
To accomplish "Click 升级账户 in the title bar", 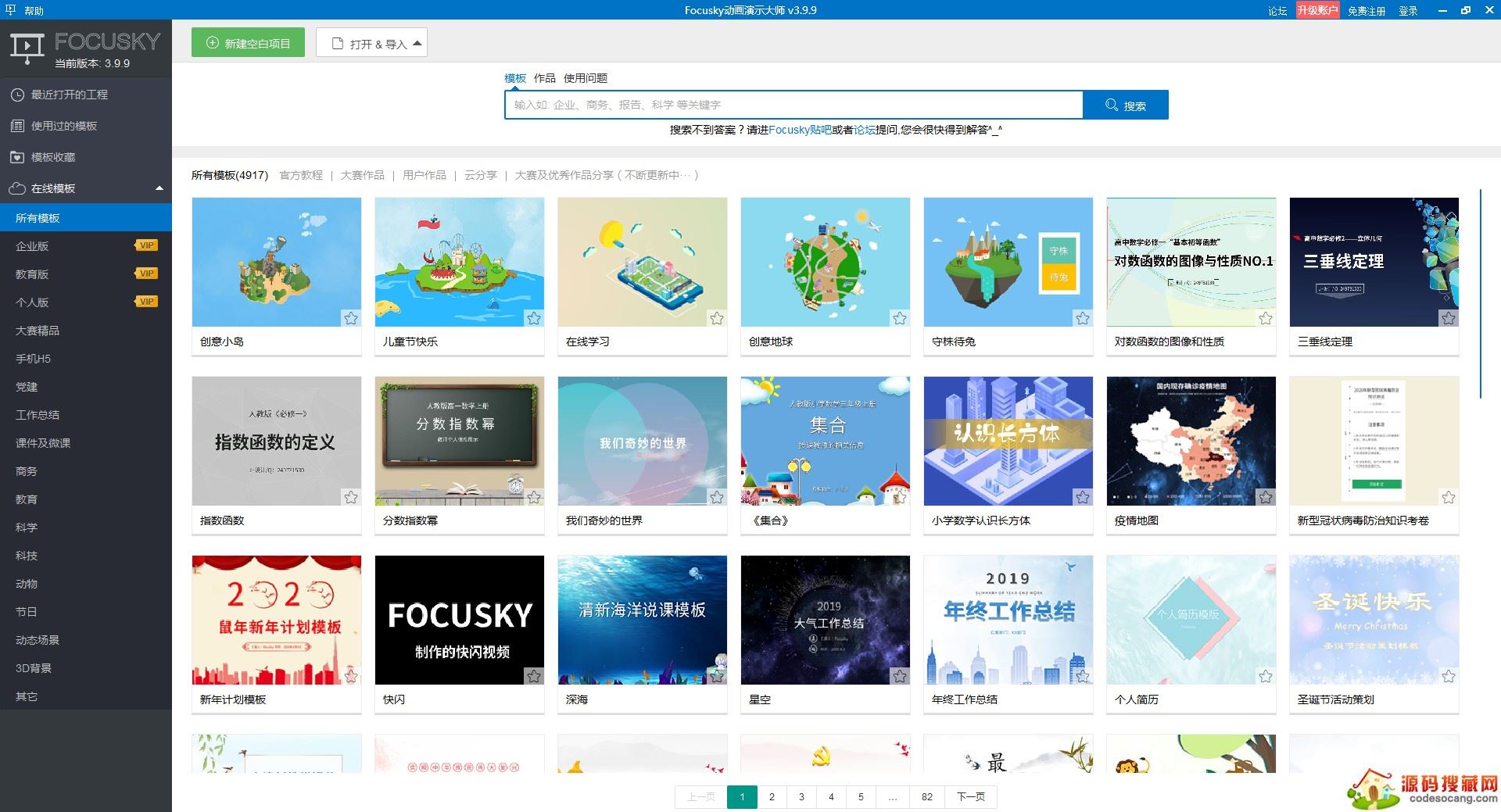I will pyautogui.click(x=1317, y=10).
